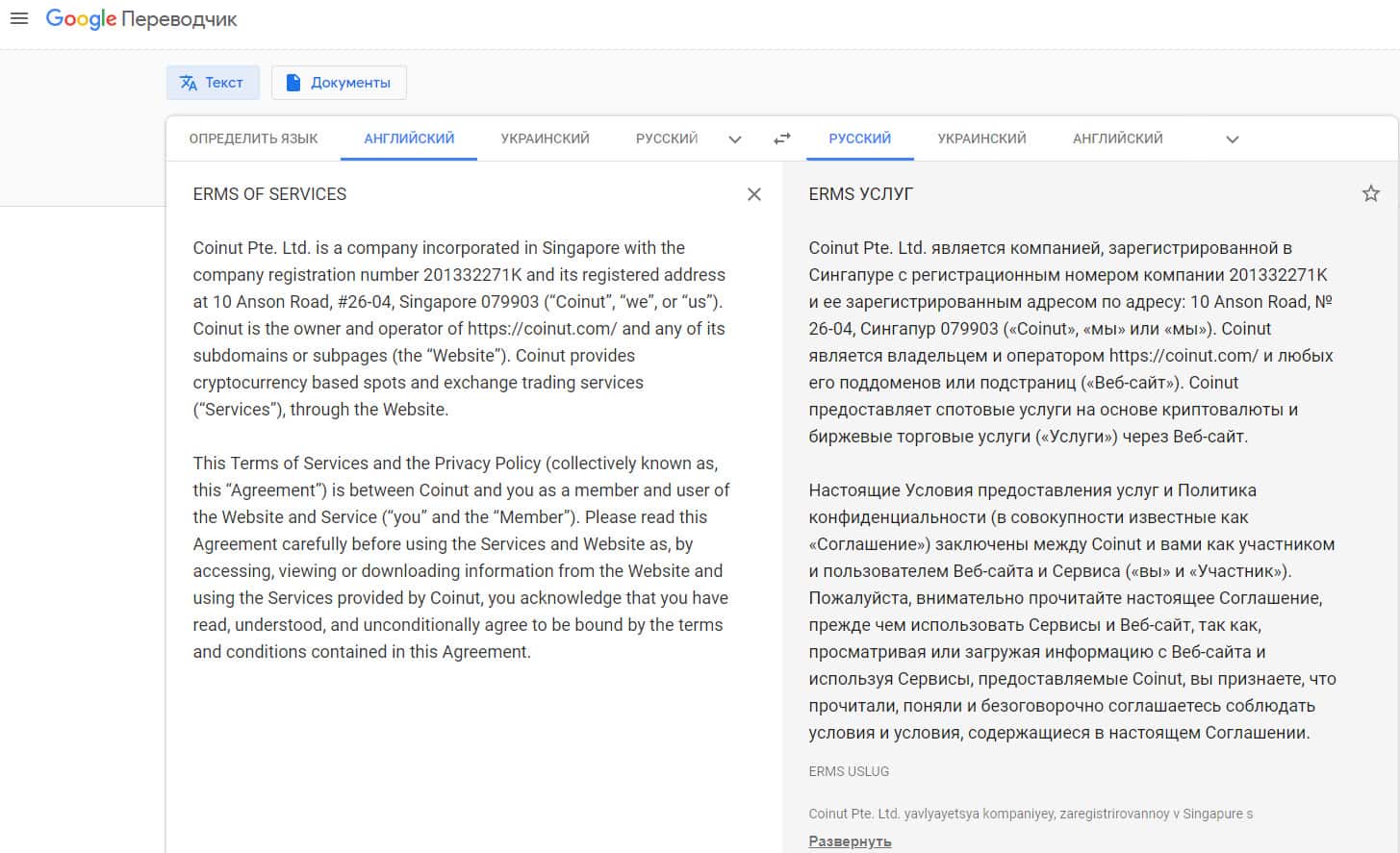Screen dimensions: 1400x853
Task: Pick Русский as source language
Action: tap(666, 138)
